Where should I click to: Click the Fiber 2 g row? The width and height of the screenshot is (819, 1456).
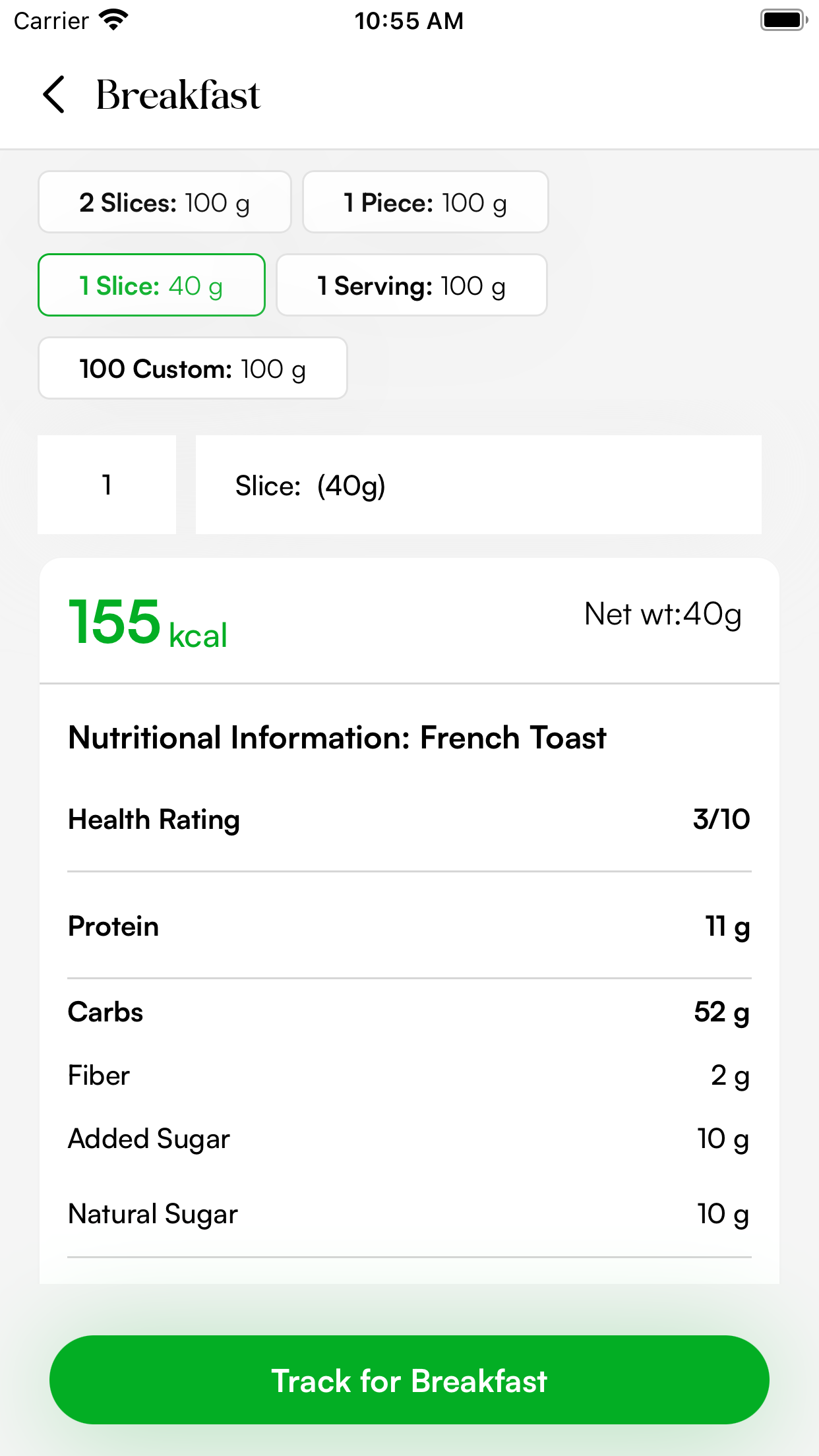click(409, 1076)
